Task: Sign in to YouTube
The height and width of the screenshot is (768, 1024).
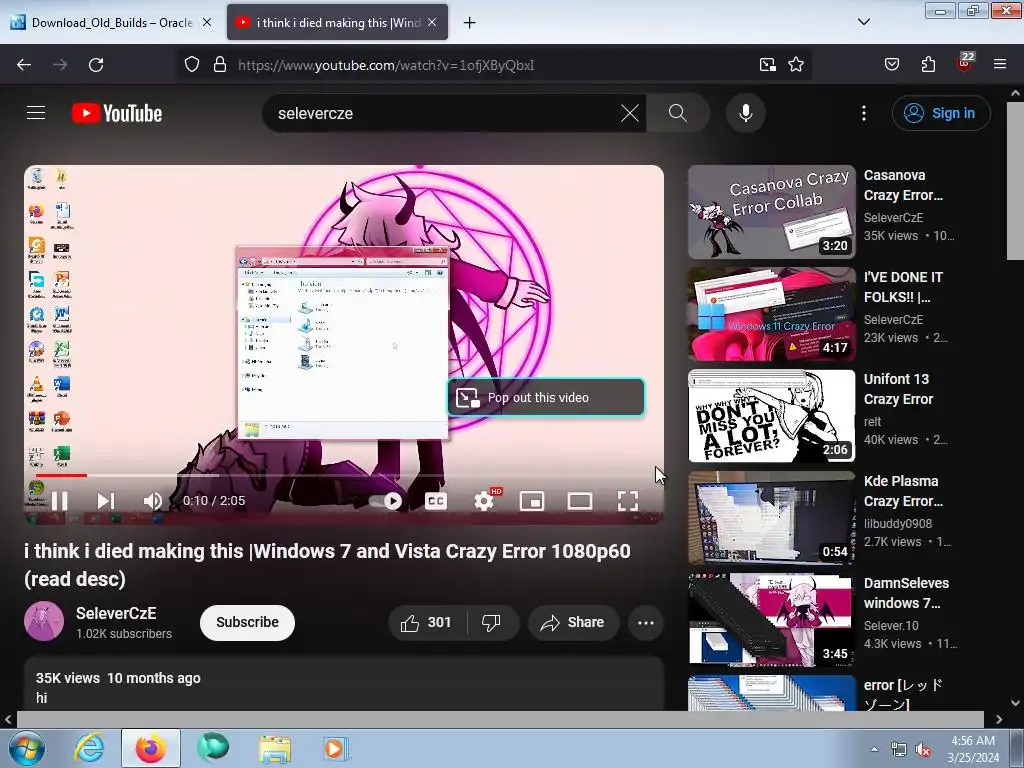Action: click(x=941, y=114)
